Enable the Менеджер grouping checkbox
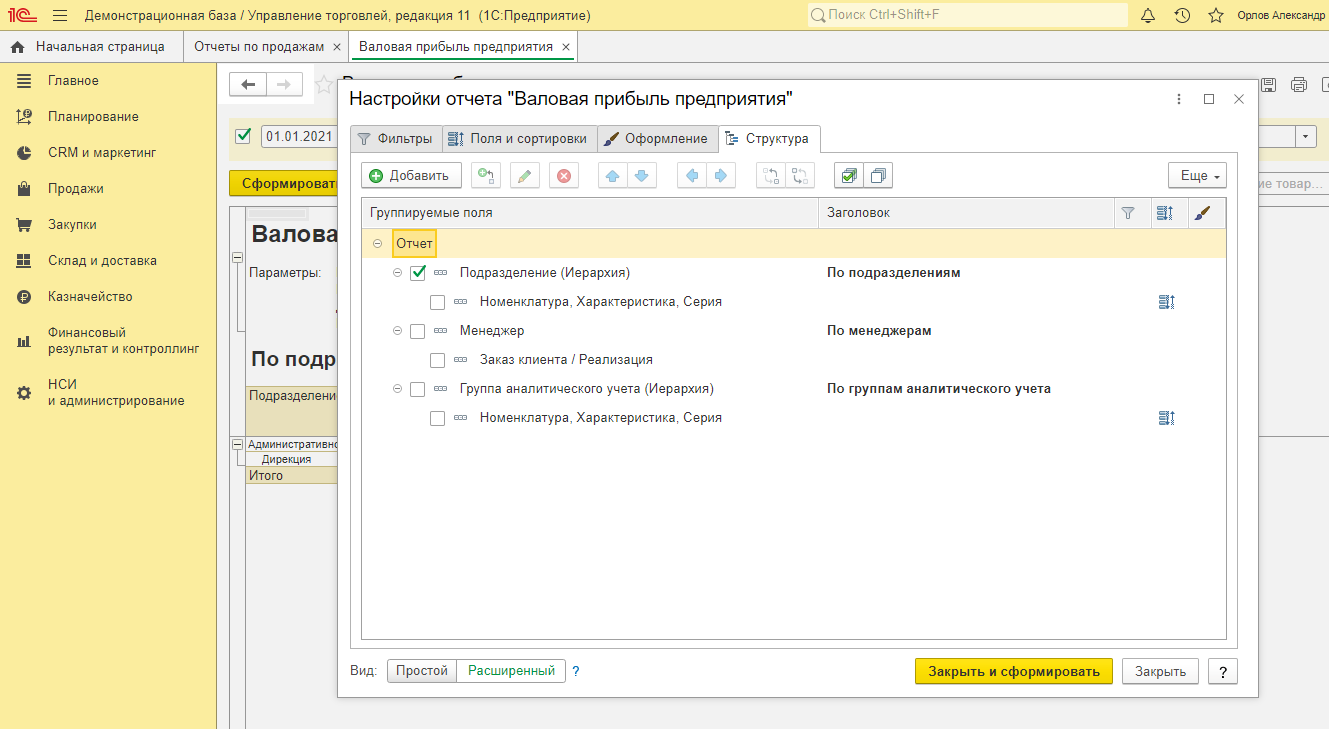Viewport: 1329px width, 730px height. pyautogui.click(x=418, y=331)
